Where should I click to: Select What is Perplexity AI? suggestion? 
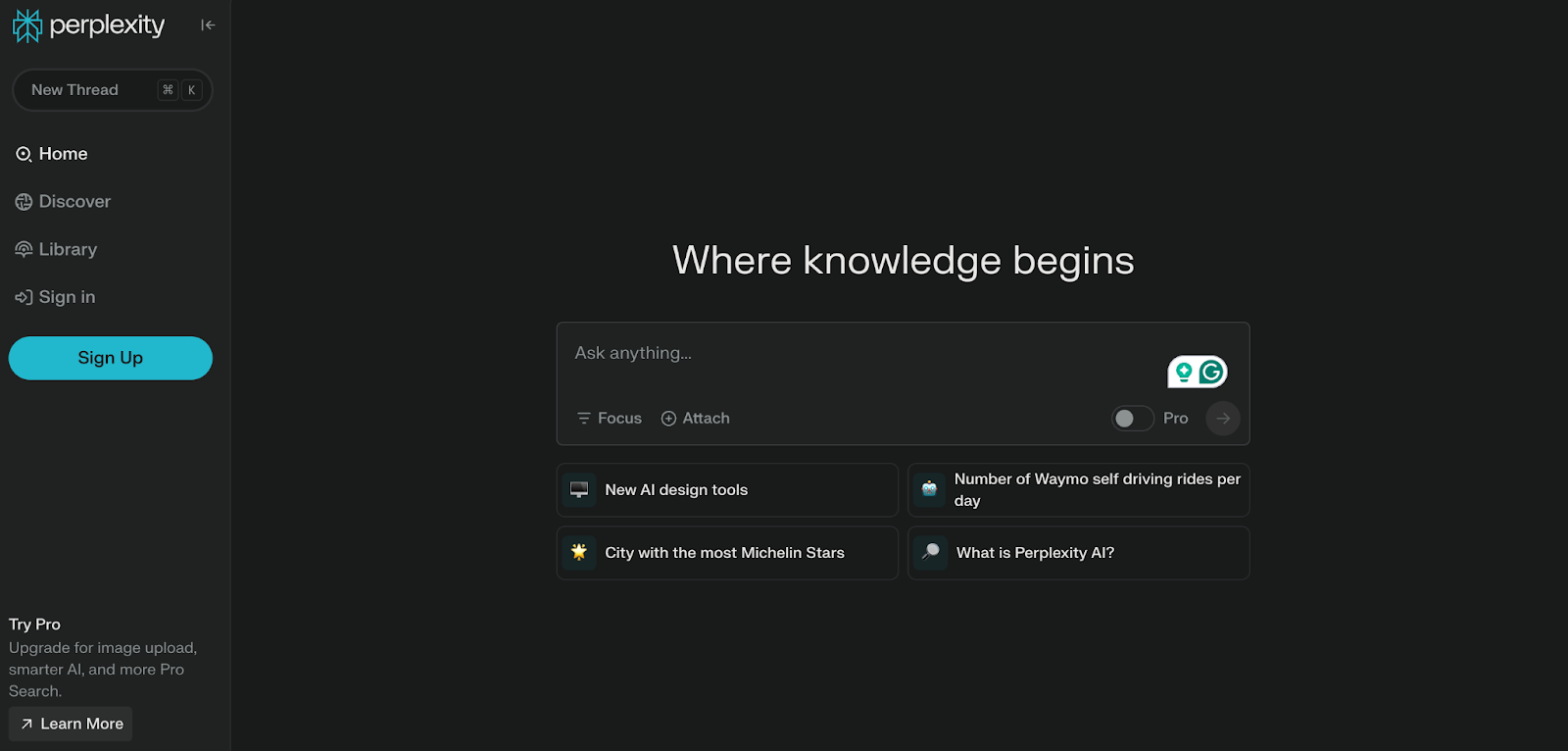pyautogui.click(x=1078, y=553)
